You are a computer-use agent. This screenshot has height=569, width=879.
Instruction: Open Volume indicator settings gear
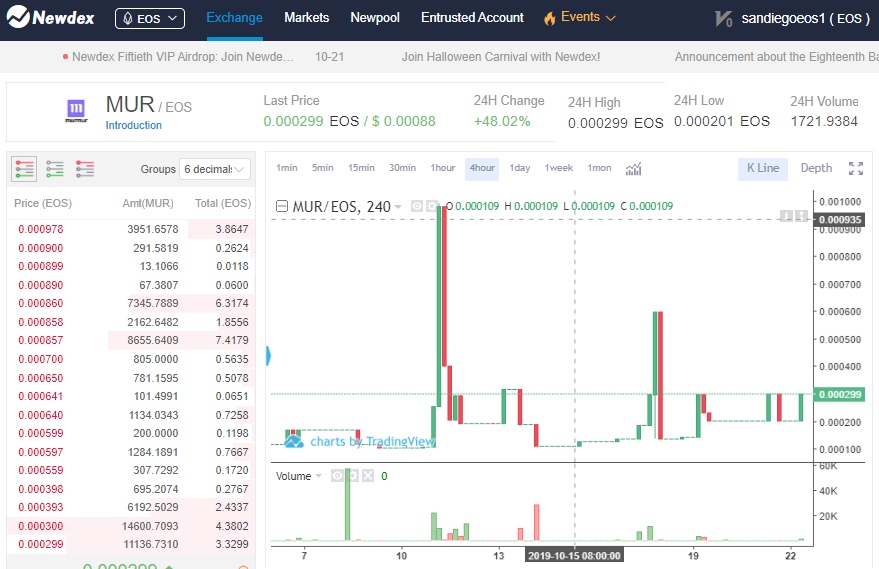coord(353,476)
